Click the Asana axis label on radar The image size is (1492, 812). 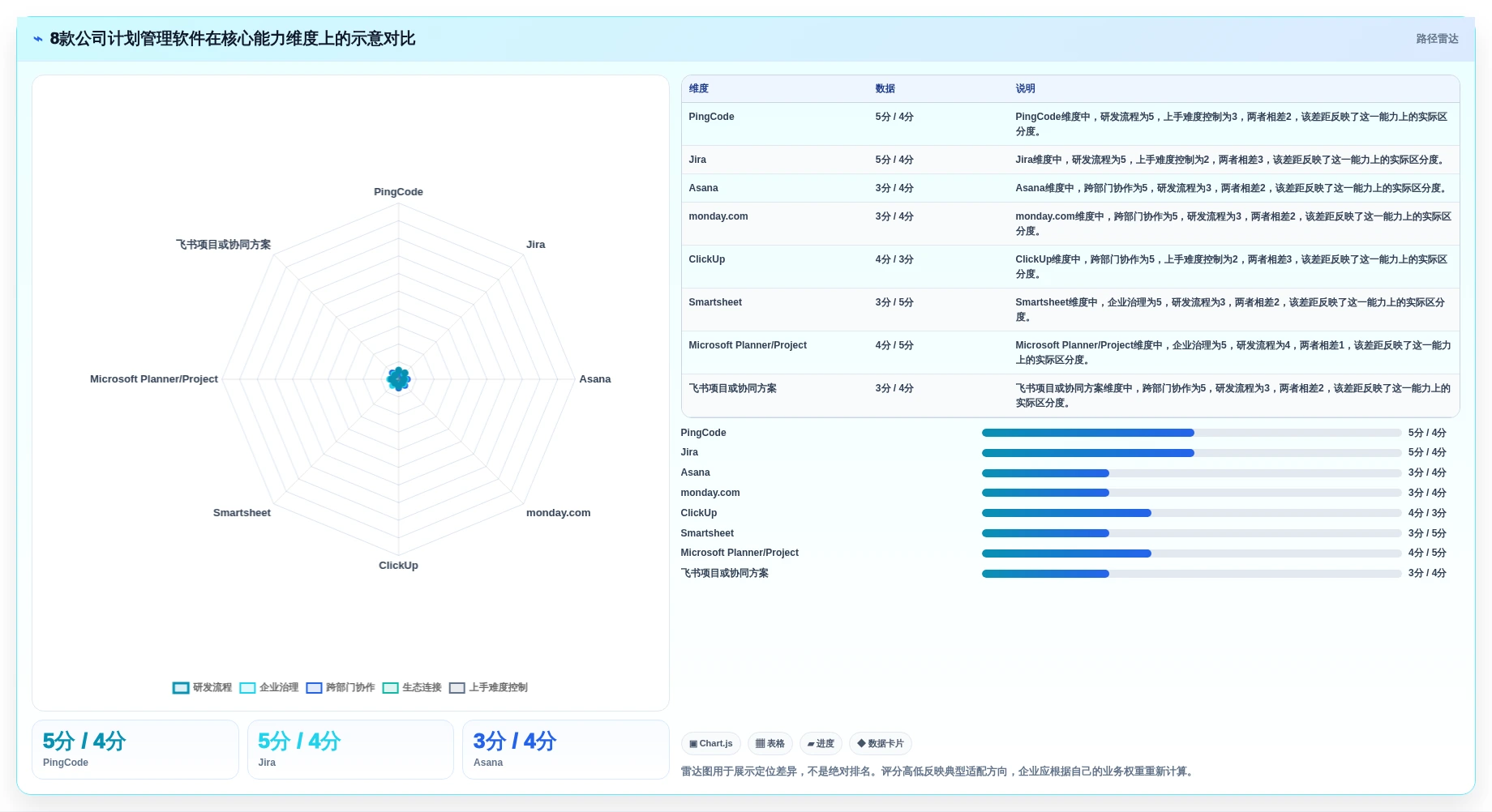(x=595, y=379)
